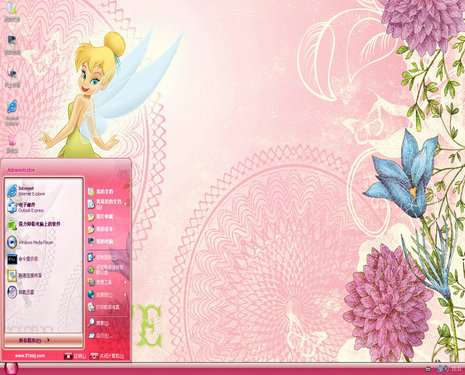Select the My Computer desktop icon
This screenshot has height=375, width=465.
(x=12, y=45)
